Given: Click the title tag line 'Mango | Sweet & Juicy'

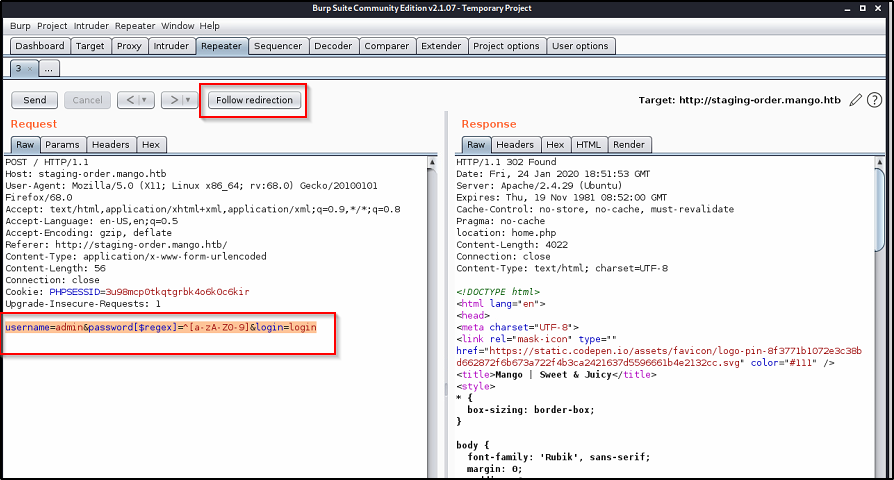Looking at the screenshot, I should [556, 375].
